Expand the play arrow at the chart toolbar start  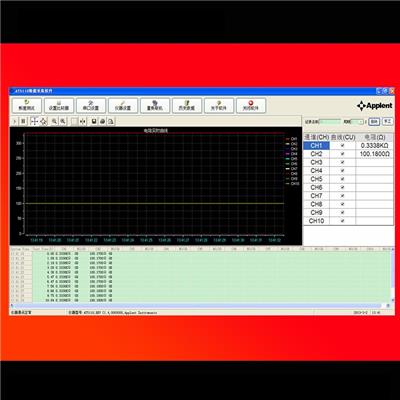pos(14,122)
